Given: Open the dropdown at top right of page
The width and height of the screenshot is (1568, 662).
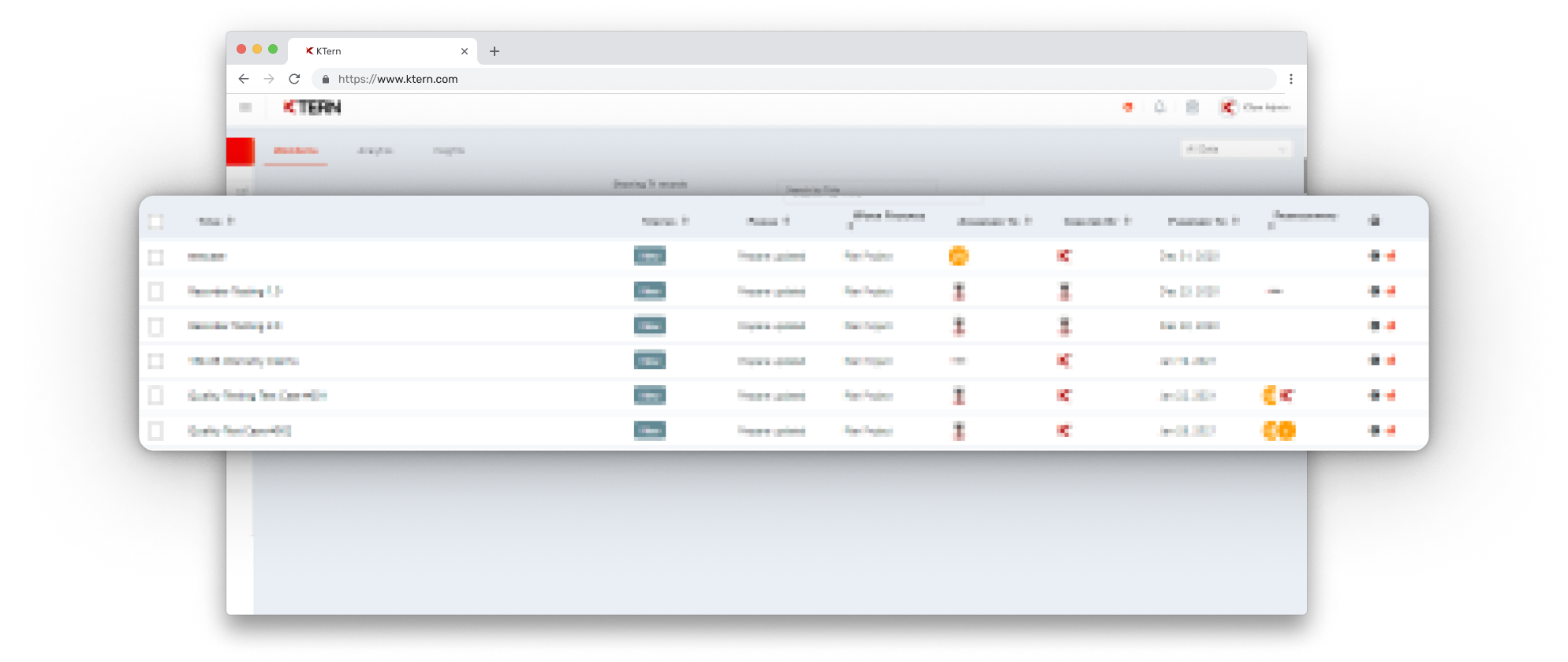Looking at the screenshot, I should [x=1236, y=149].
